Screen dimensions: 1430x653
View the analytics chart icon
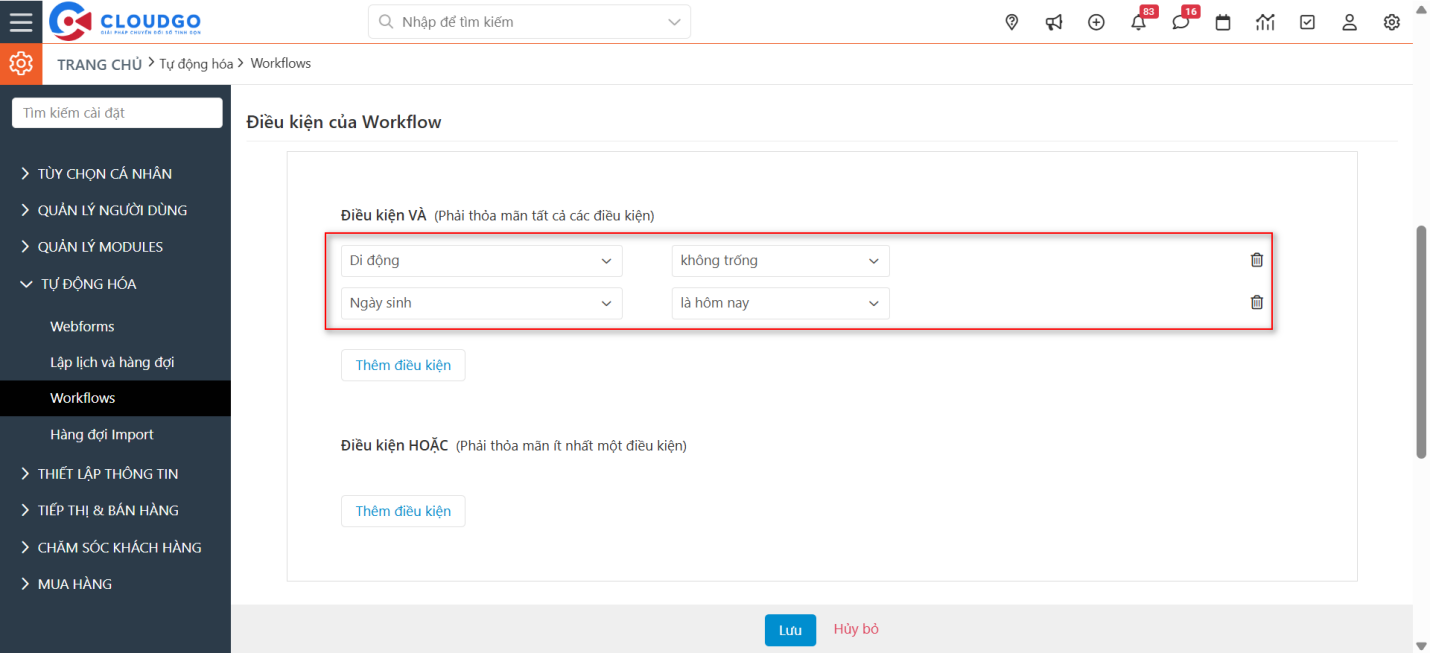coord(1265,21)
